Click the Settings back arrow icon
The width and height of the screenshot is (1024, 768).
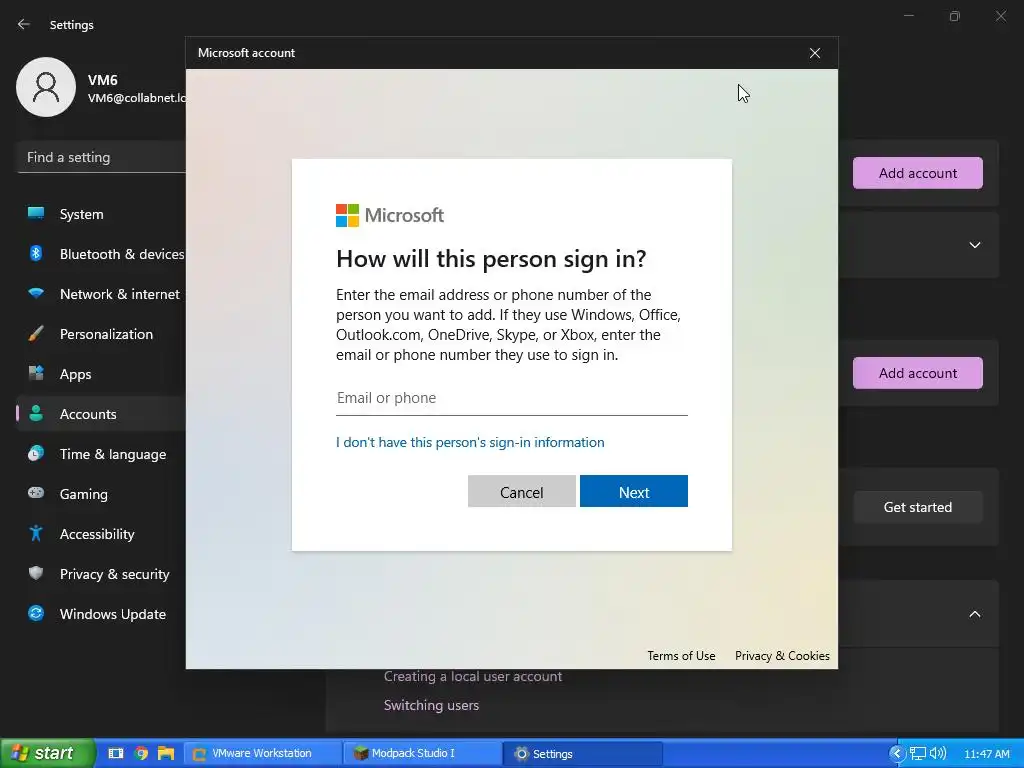coord(24,24)
